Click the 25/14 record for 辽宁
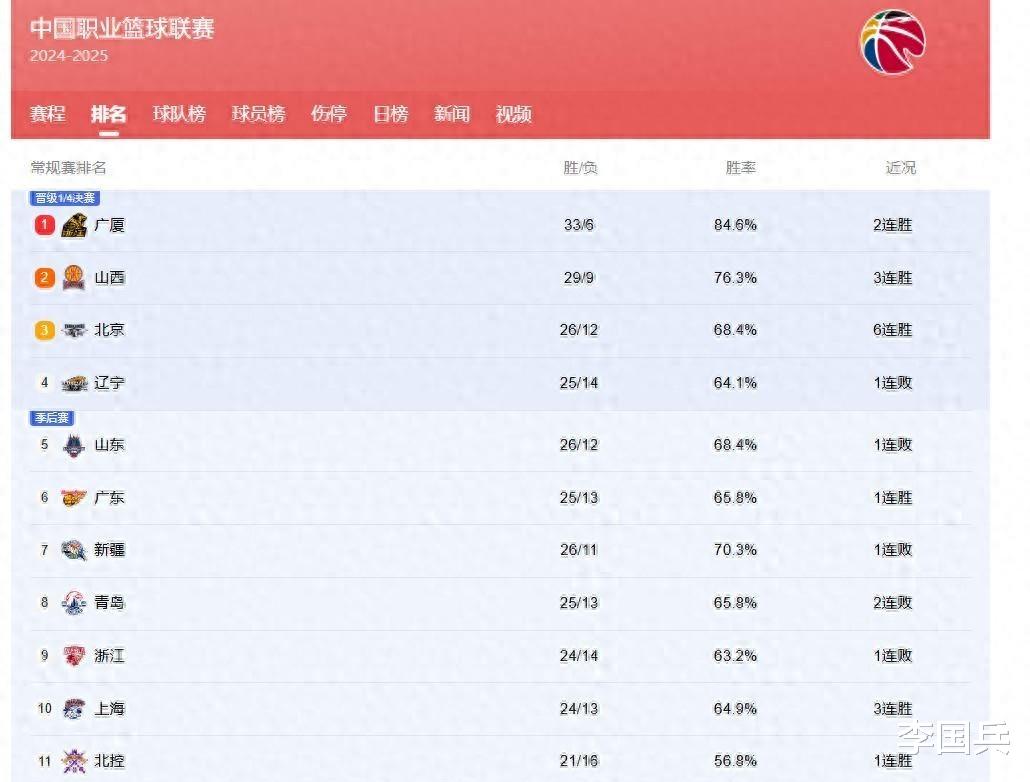 pyautogui.click(x=579, y=383)
